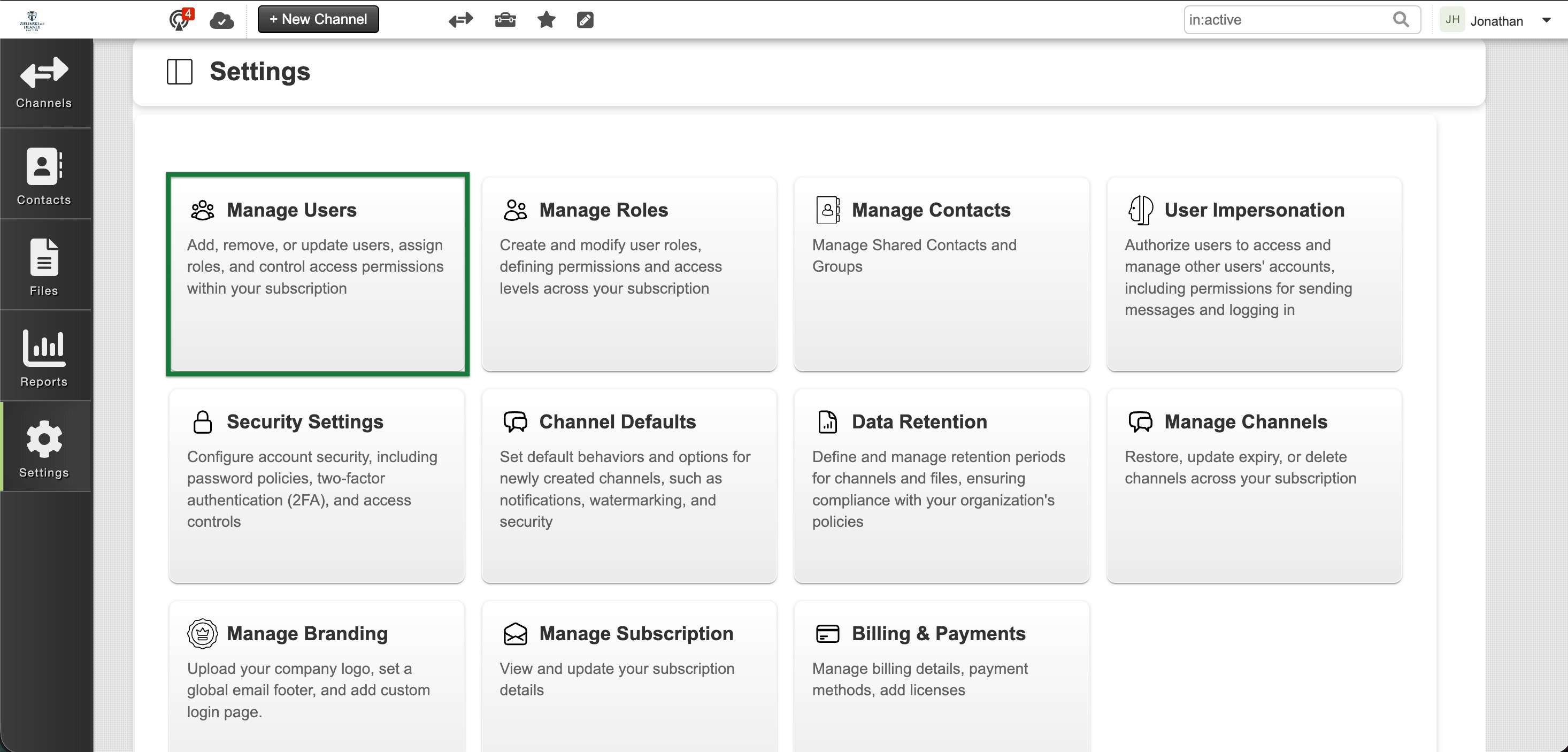This screenshot has height=752, width=1568.
Task: Click the Billing & Payments card icon
Action: tap(827, 633)
